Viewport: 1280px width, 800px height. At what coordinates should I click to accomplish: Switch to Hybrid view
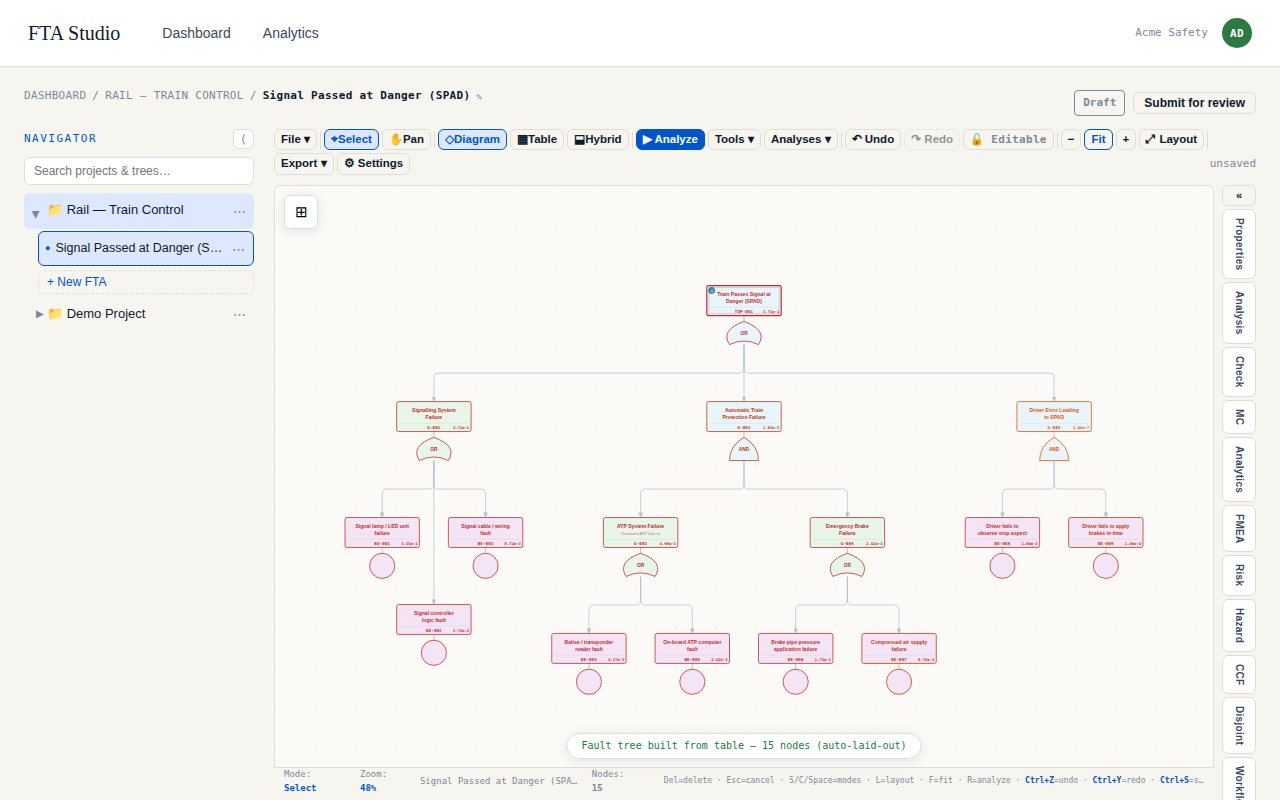coord(599,139)
